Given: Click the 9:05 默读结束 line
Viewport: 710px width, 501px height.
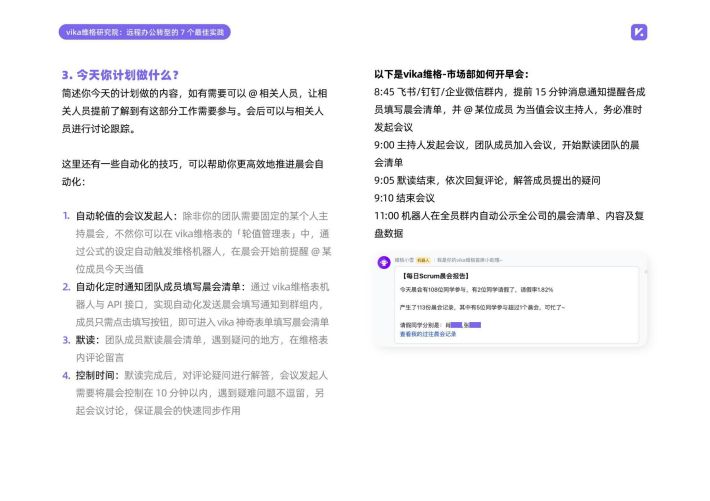Looking at the screenshot, I should pos(487,180).
